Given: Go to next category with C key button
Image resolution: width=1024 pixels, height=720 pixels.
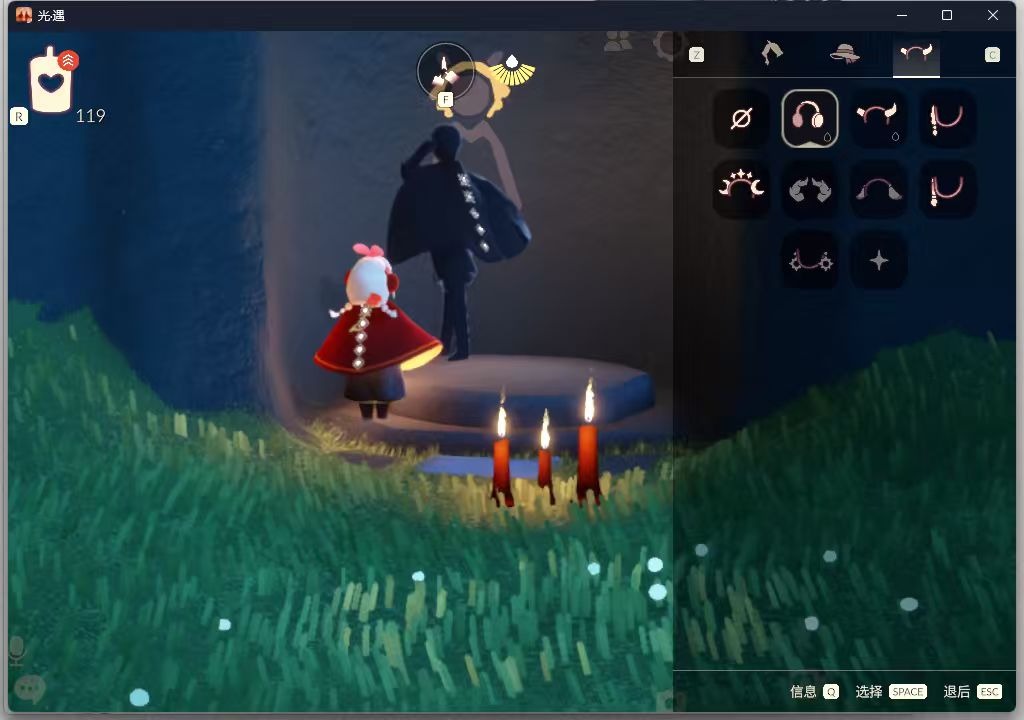Looking at the screenshot, I should pyautogui.click(x=992, y=55).
